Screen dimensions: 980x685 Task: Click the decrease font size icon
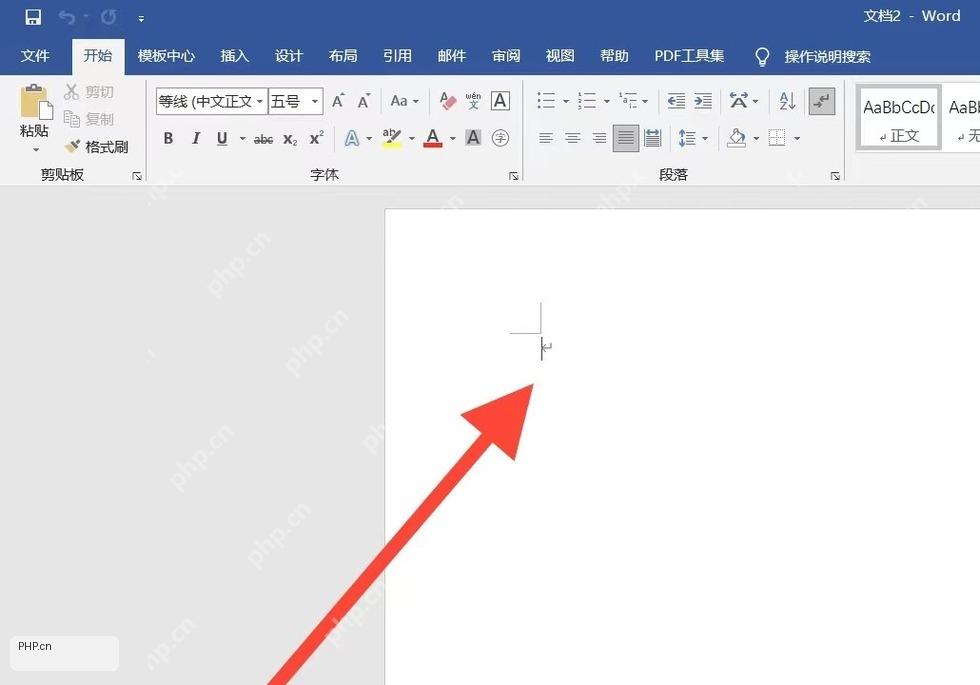point(364,101)
